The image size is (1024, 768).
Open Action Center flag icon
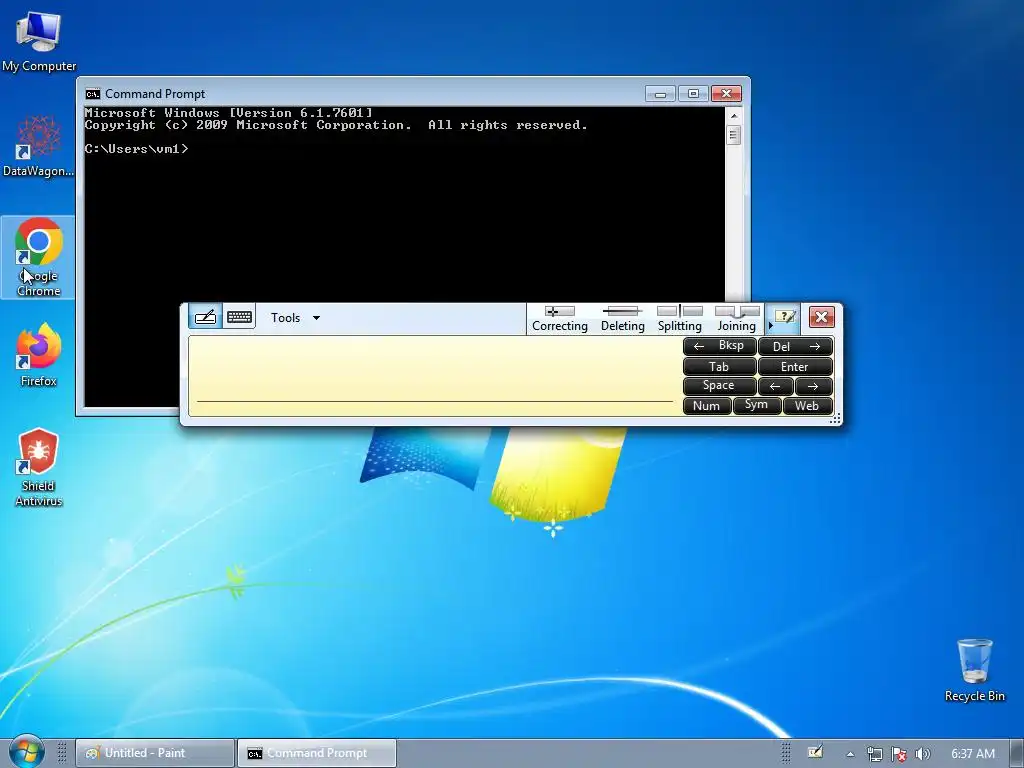click(x=899, y=754)
